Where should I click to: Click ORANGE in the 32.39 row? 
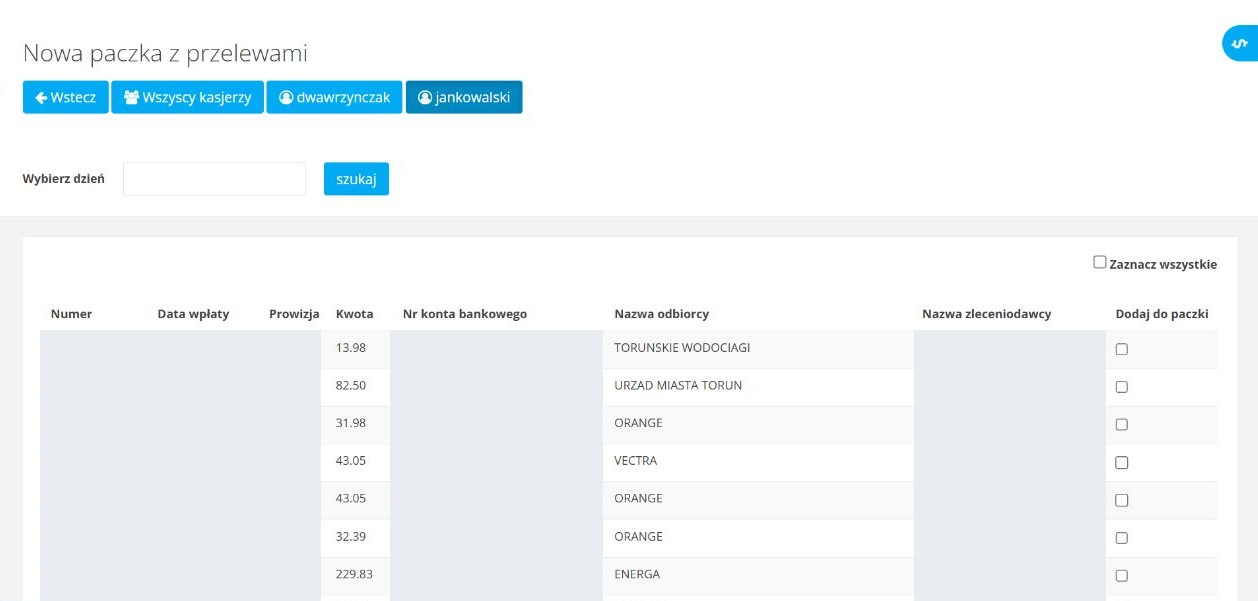point(639,536)
